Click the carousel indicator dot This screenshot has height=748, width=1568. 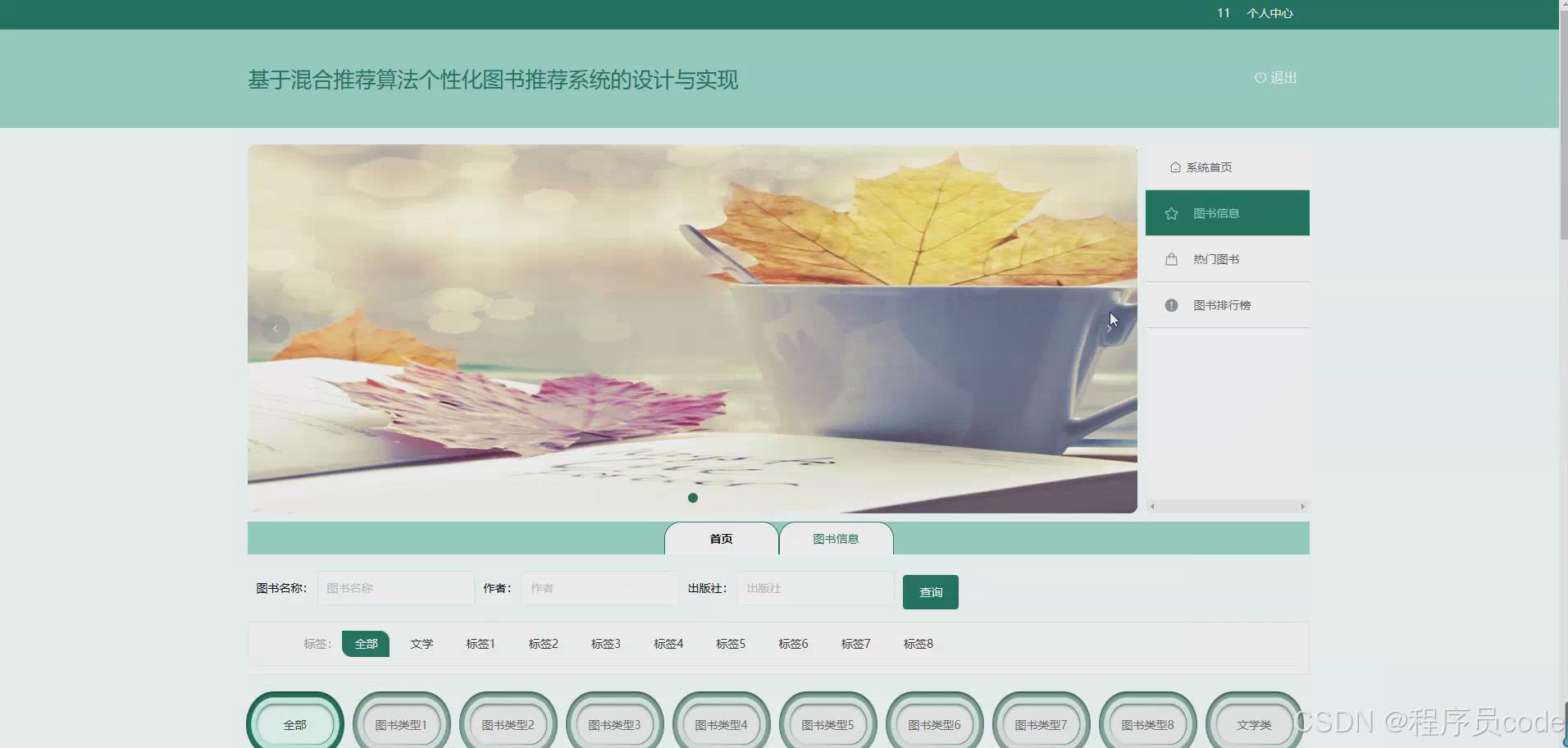point(693,498)
